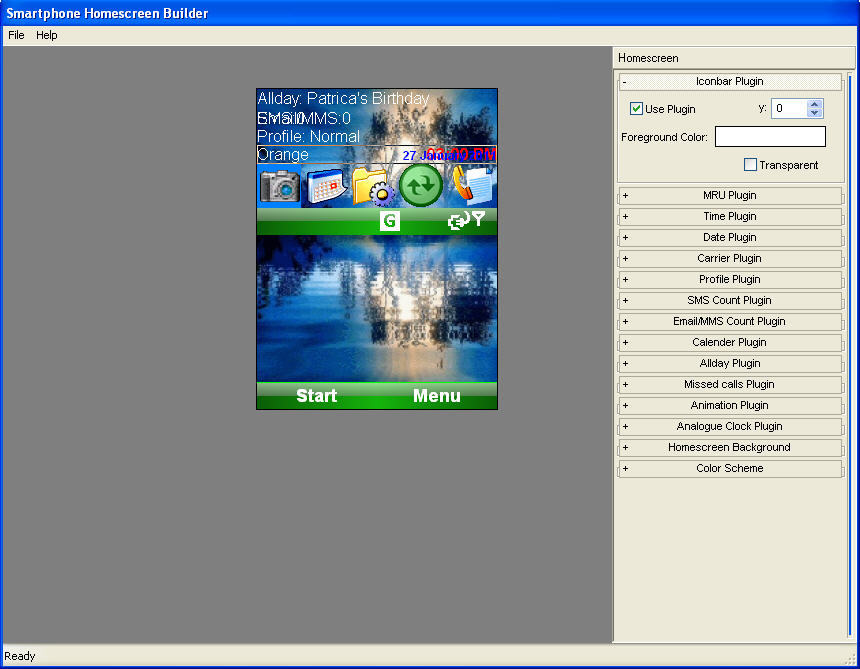Screen dimensions: 860x669
Task: Expand the Calender Plugin section
Action: click(x=729, y=342)
